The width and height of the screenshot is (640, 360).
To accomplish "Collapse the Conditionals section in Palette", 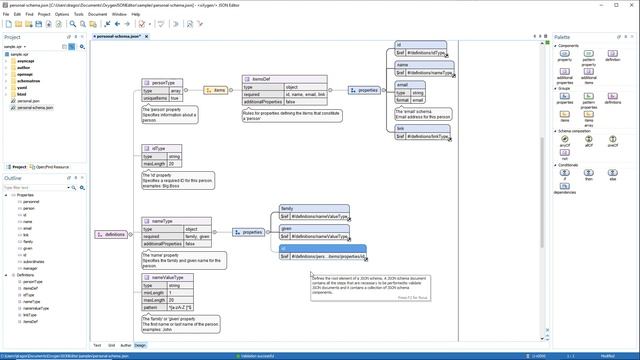I will 556,165.
